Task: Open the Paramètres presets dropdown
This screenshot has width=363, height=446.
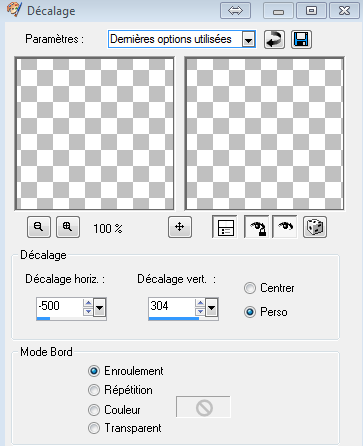Action: (x=248, y=40)
